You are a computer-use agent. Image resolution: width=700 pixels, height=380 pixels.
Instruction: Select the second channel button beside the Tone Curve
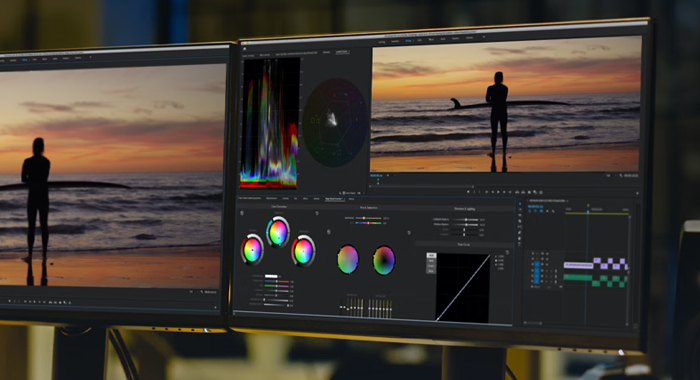(431, 260)
